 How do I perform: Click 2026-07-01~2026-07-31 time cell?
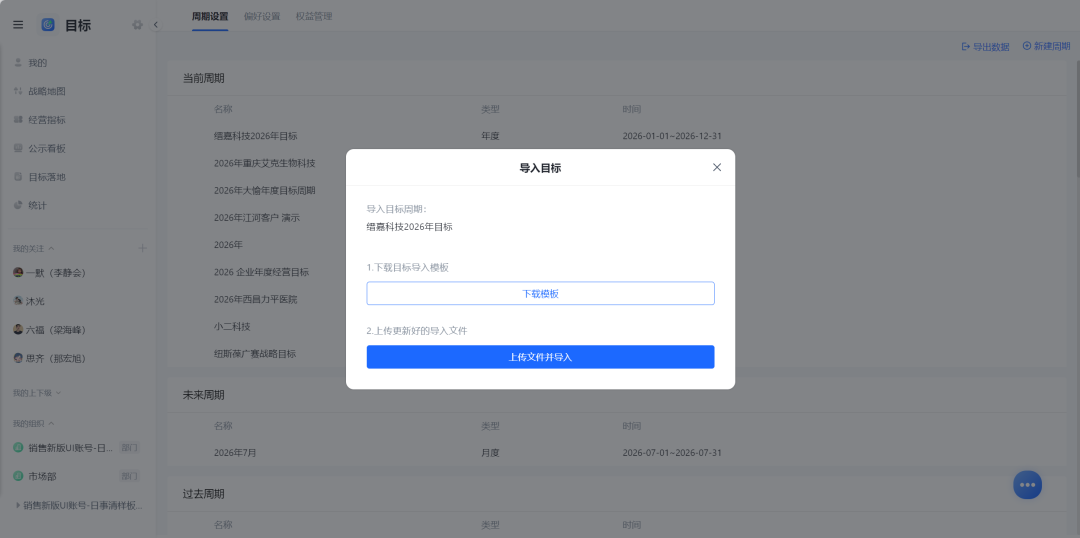(x=672, y=453)
